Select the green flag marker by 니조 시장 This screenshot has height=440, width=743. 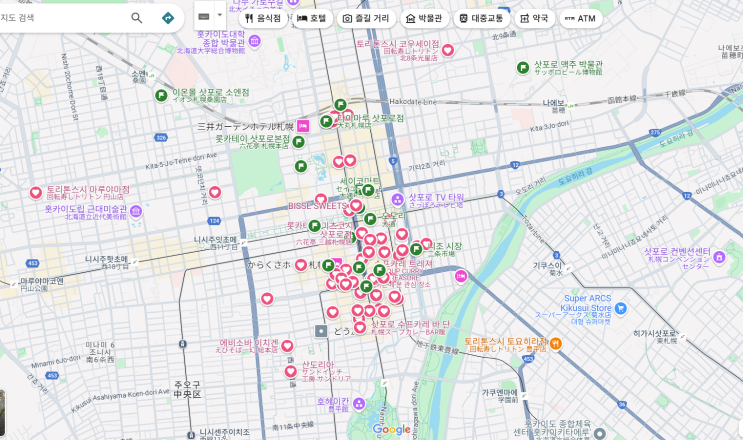pyautogui.click(x=416, y=249)
